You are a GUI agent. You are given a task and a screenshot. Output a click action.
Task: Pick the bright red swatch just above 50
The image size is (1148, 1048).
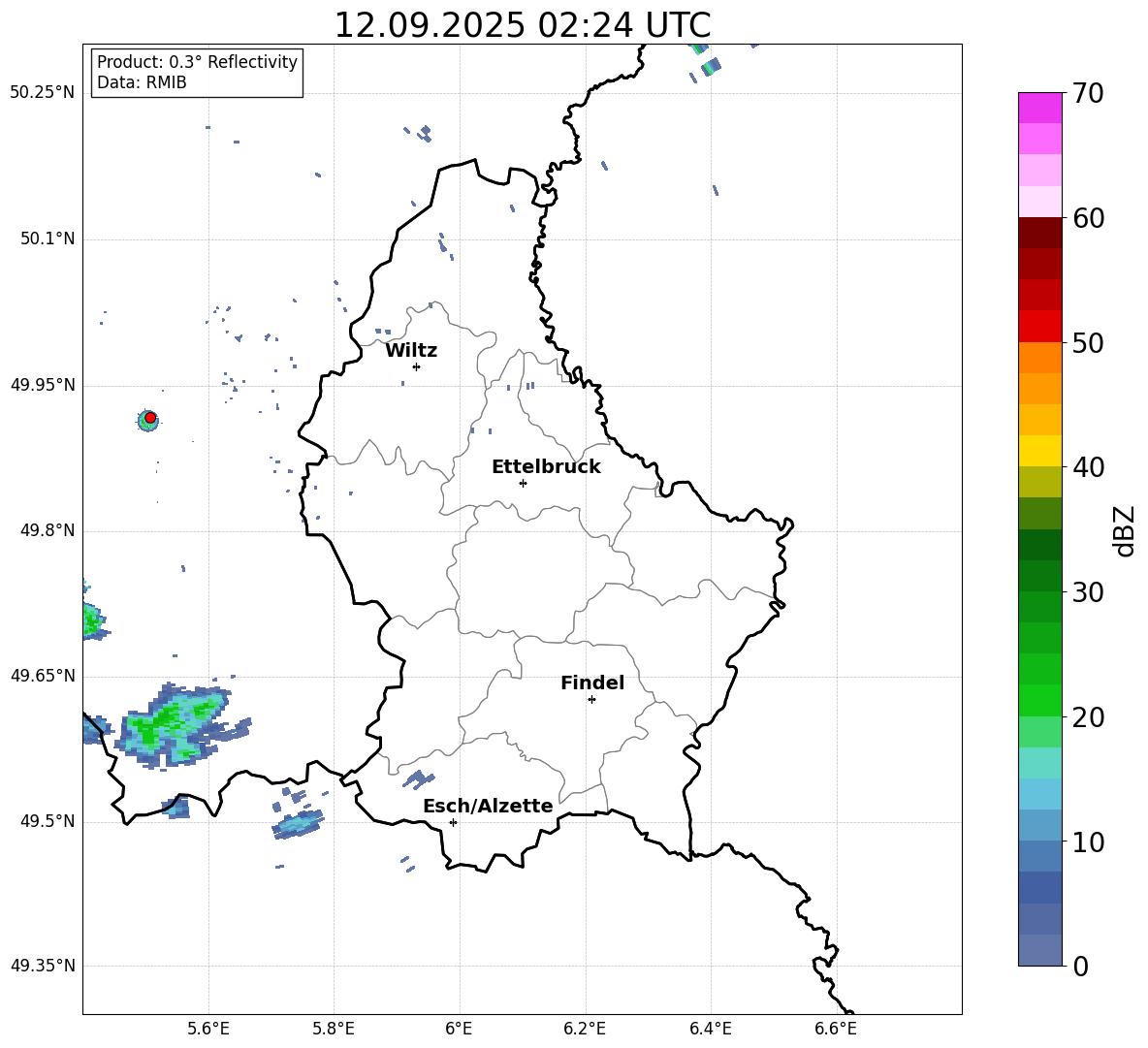1039,327
